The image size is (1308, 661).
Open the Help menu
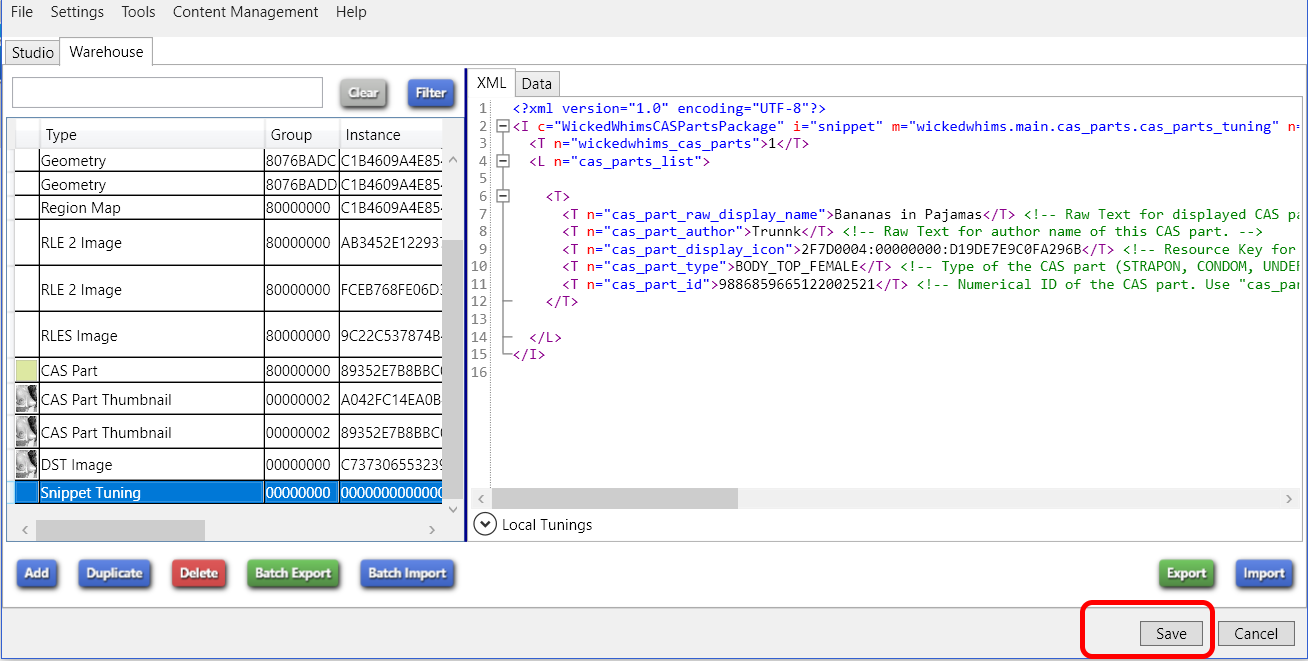pos(351,12)
